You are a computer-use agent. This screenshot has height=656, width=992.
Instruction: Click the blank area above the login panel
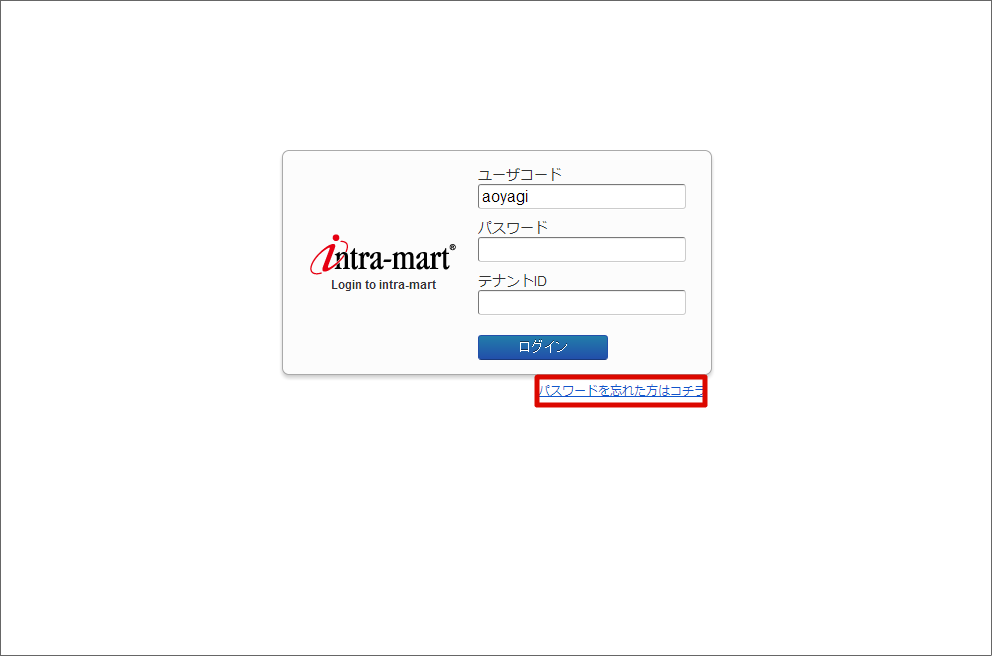pyautogui.click(x=497, y=76)
